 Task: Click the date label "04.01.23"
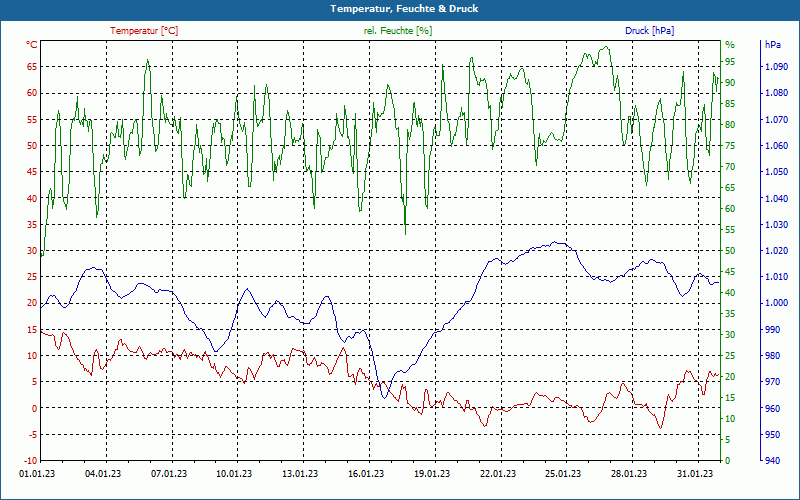tap(103, 474)
